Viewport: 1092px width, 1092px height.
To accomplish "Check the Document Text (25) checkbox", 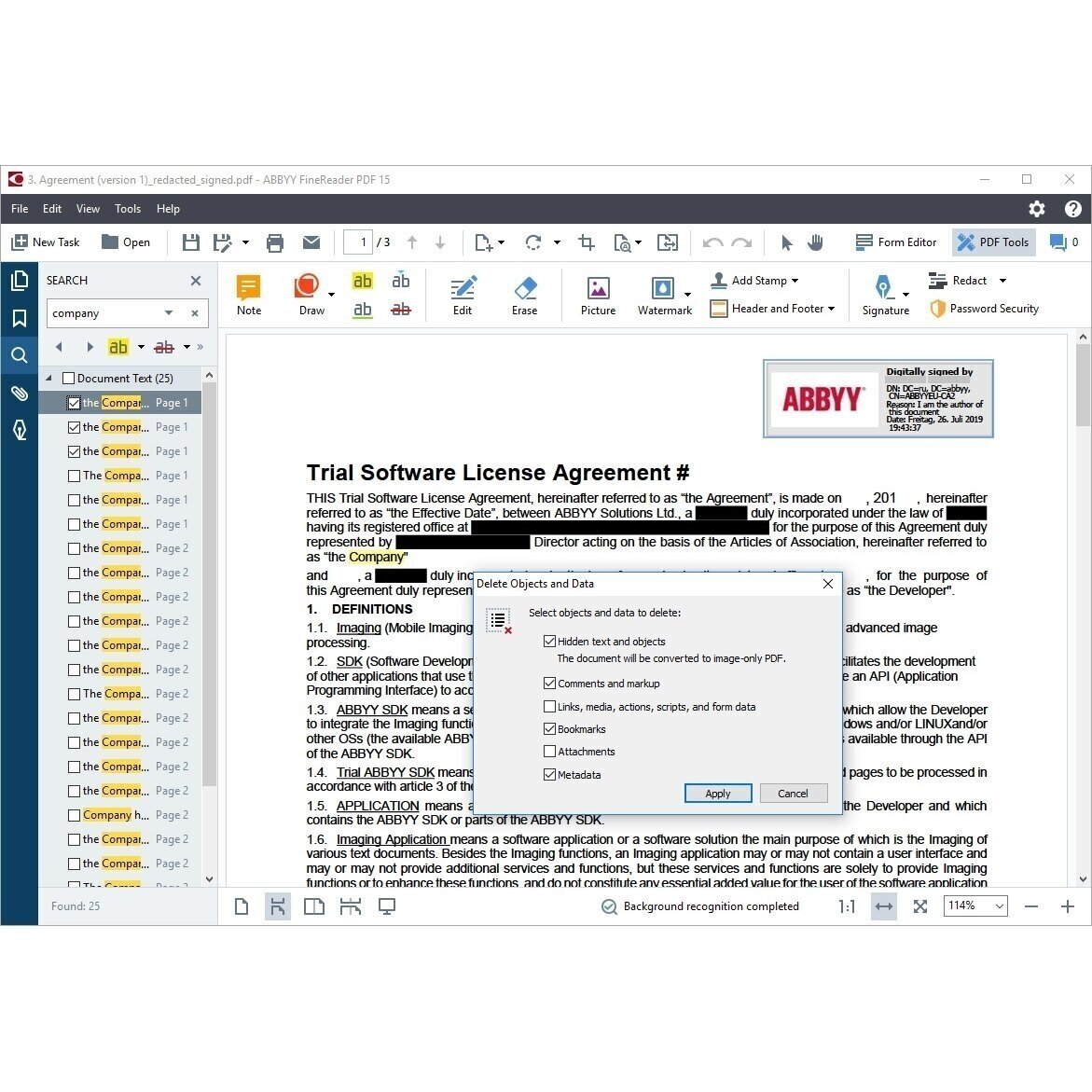I will click(68, 379).
